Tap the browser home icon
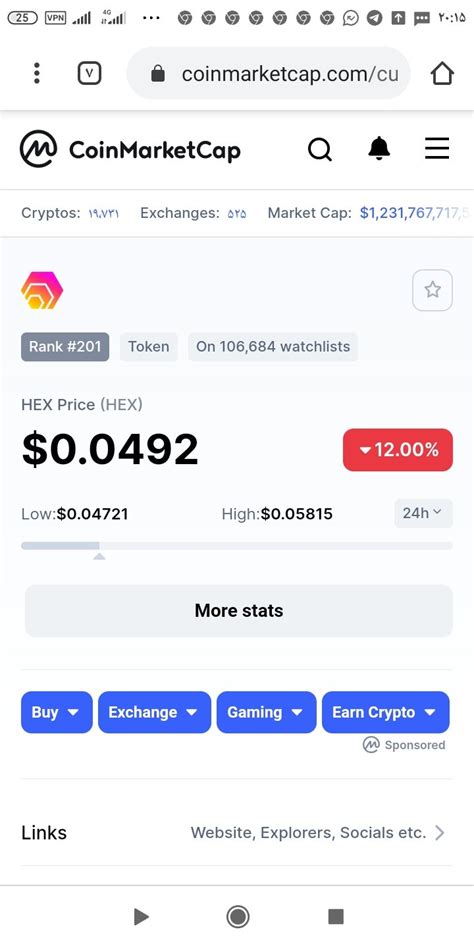The image size is (474, 948). point(442,74)
